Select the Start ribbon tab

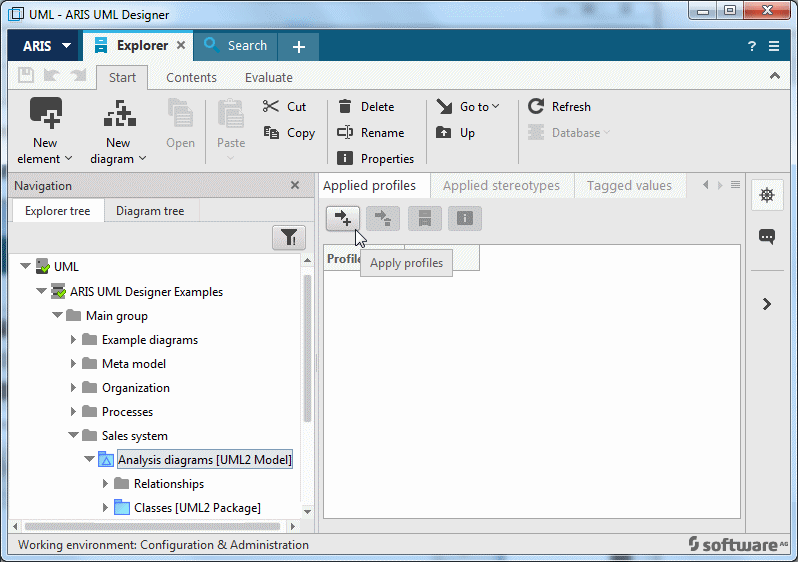click(122, 77)
